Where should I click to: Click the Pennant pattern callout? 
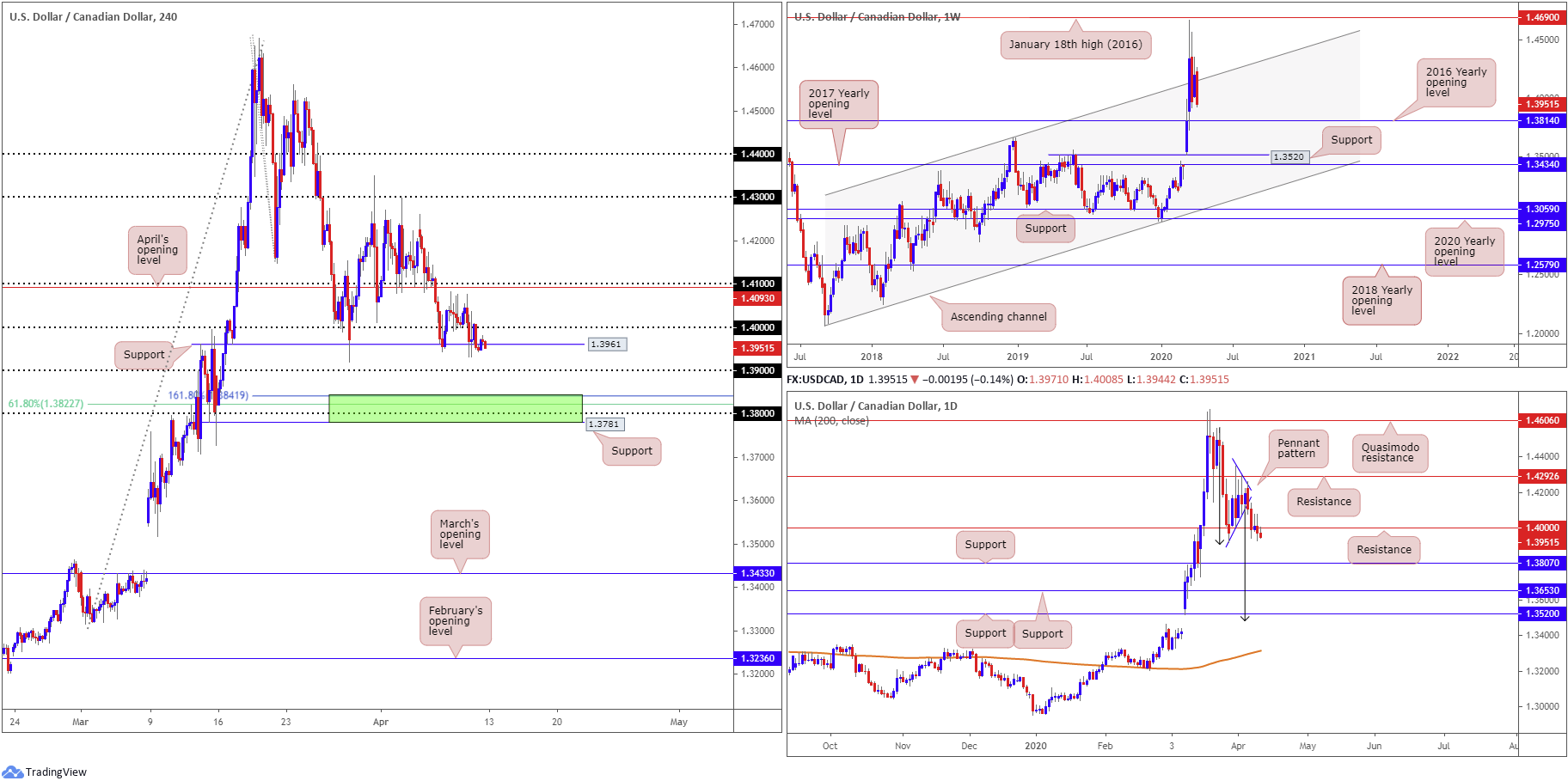1298,448
